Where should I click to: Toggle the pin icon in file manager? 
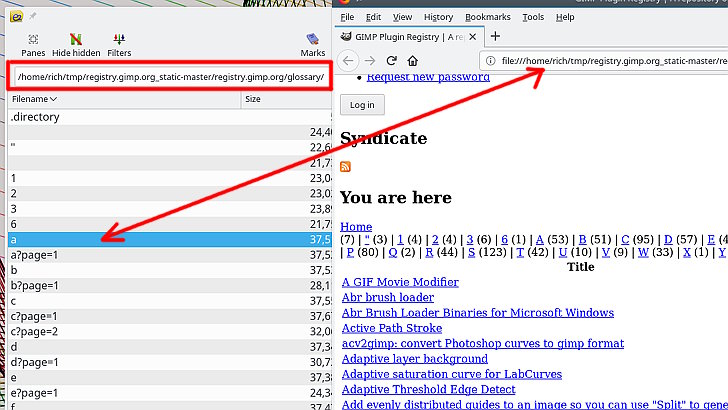click(32, 17)
